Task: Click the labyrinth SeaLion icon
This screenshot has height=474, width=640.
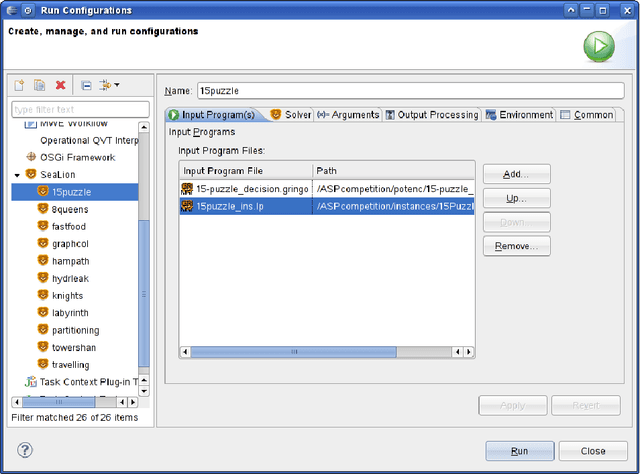Action: pos(43,312)
